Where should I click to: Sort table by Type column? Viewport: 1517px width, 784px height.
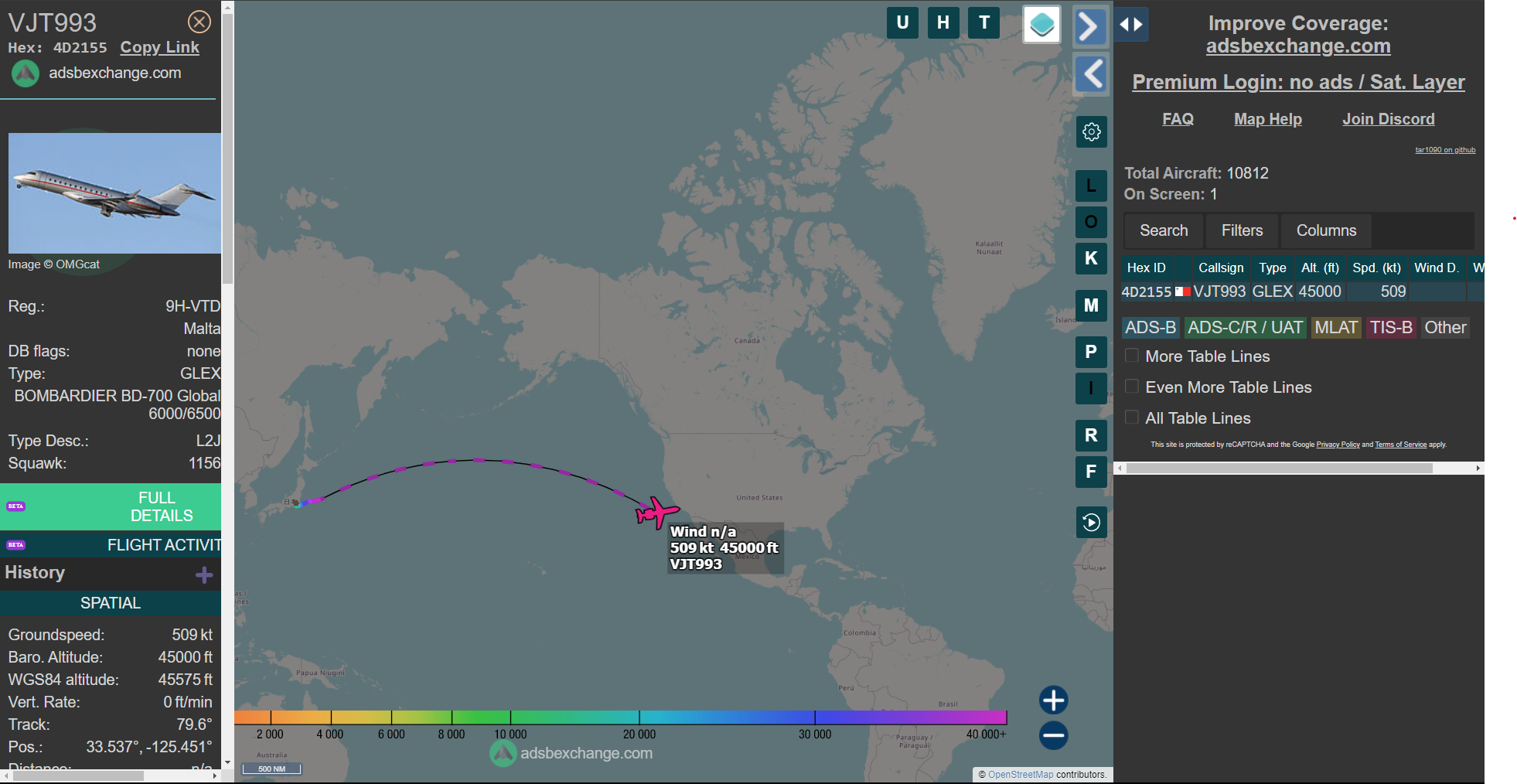pyautogui.click(x=1272, y=268)
